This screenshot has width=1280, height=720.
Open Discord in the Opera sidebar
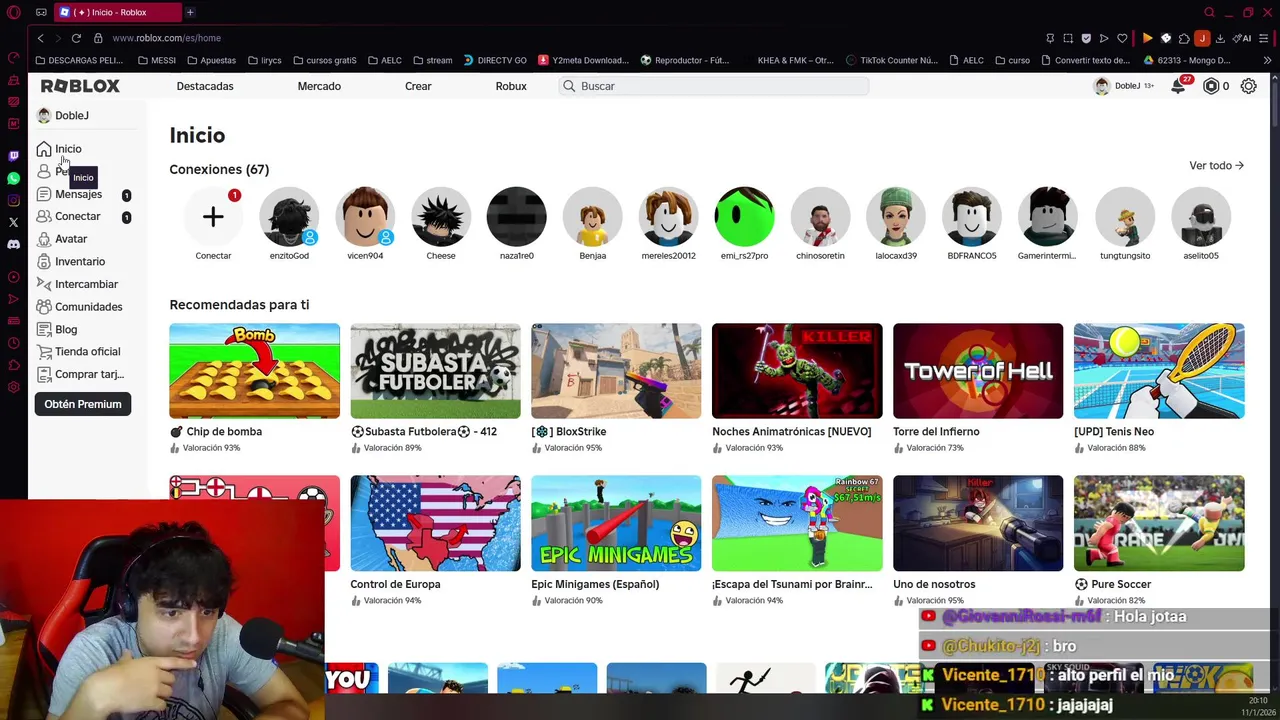point(13,244)
